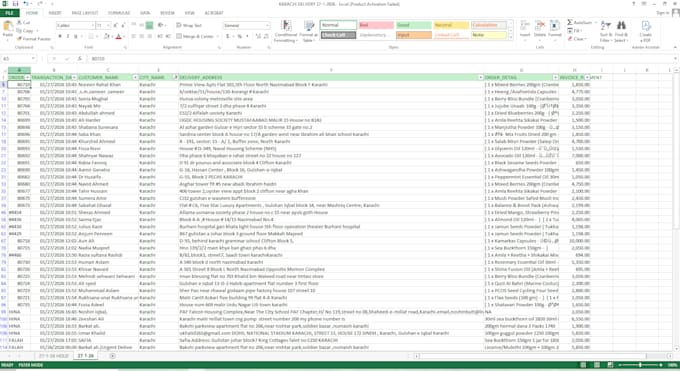
Task: Toggle Center horizontal alignment
Action: (141, 36)
